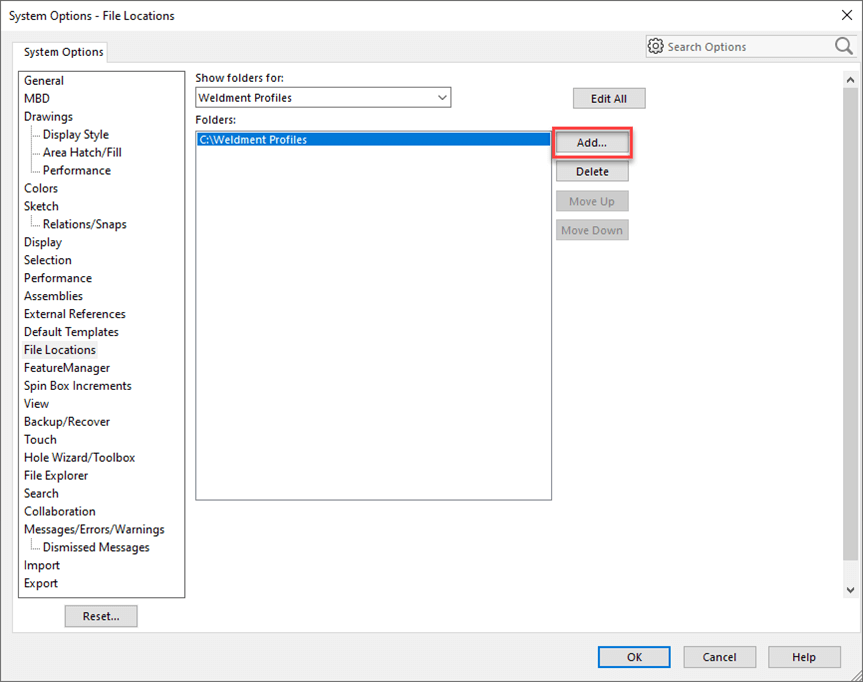Select Colors in the options list
The height and width of the screenshot is (682, 863).
click(41, 188)
